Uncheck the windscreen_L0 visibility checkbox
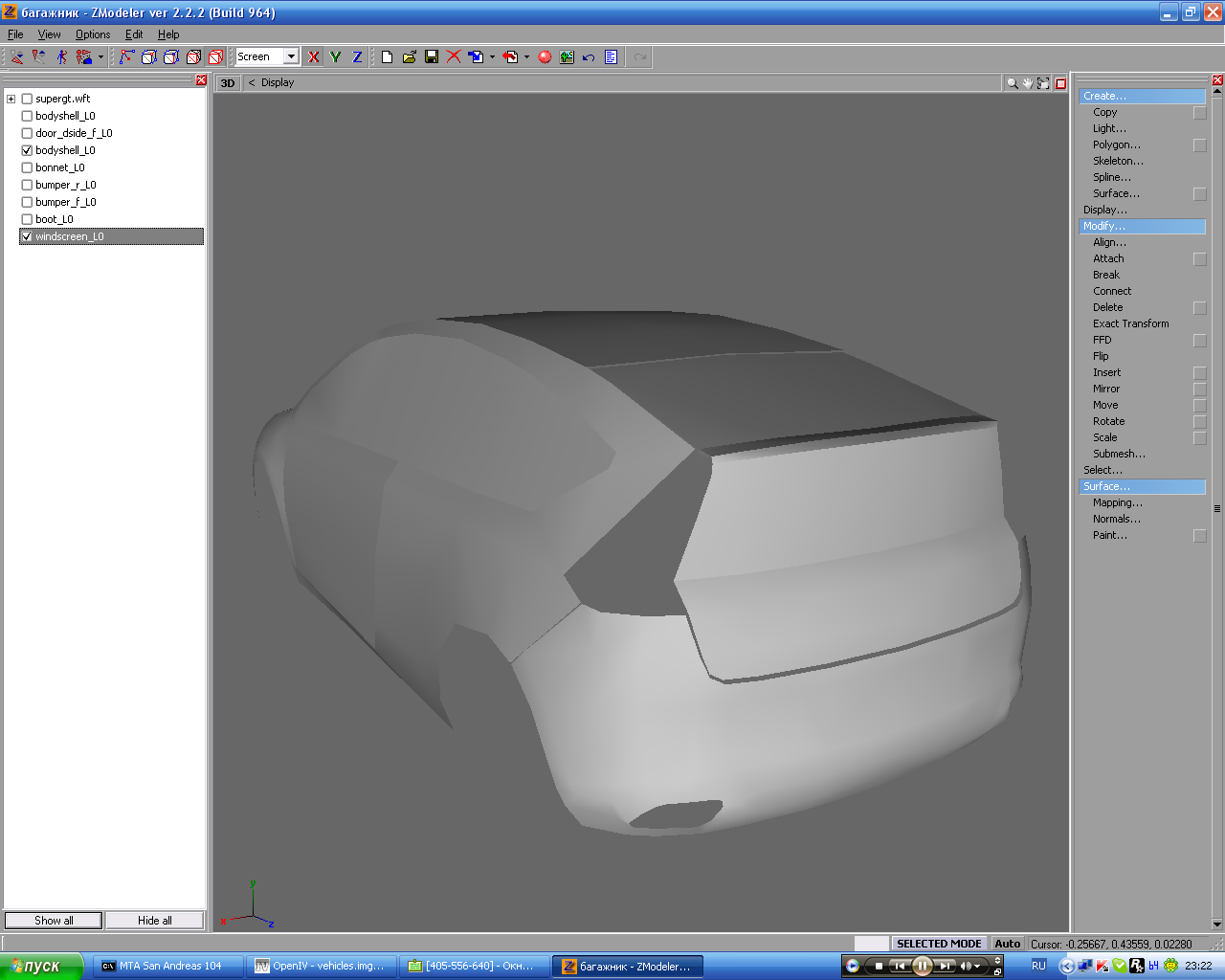1225x980 pixels. click(x=27, y=236)
